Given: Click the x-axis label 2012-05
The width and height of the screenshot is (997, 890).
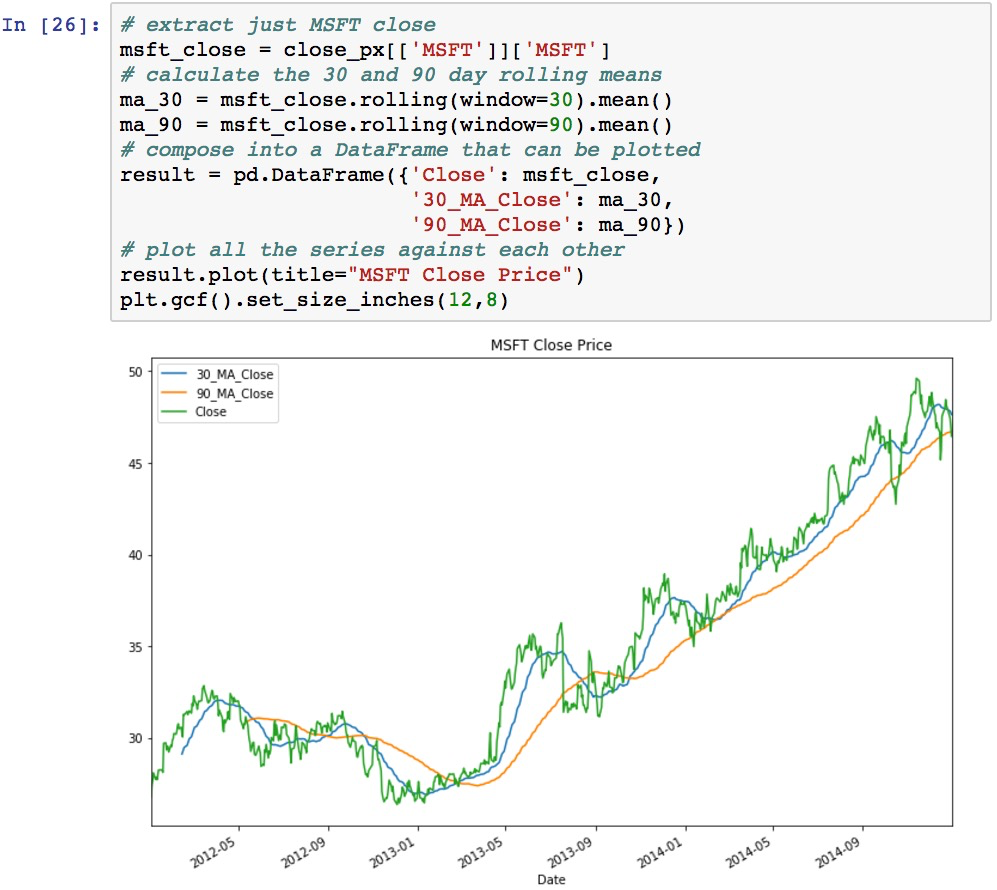Looking at the screenshot, I should pyautogui.click(x=213, y=852).
